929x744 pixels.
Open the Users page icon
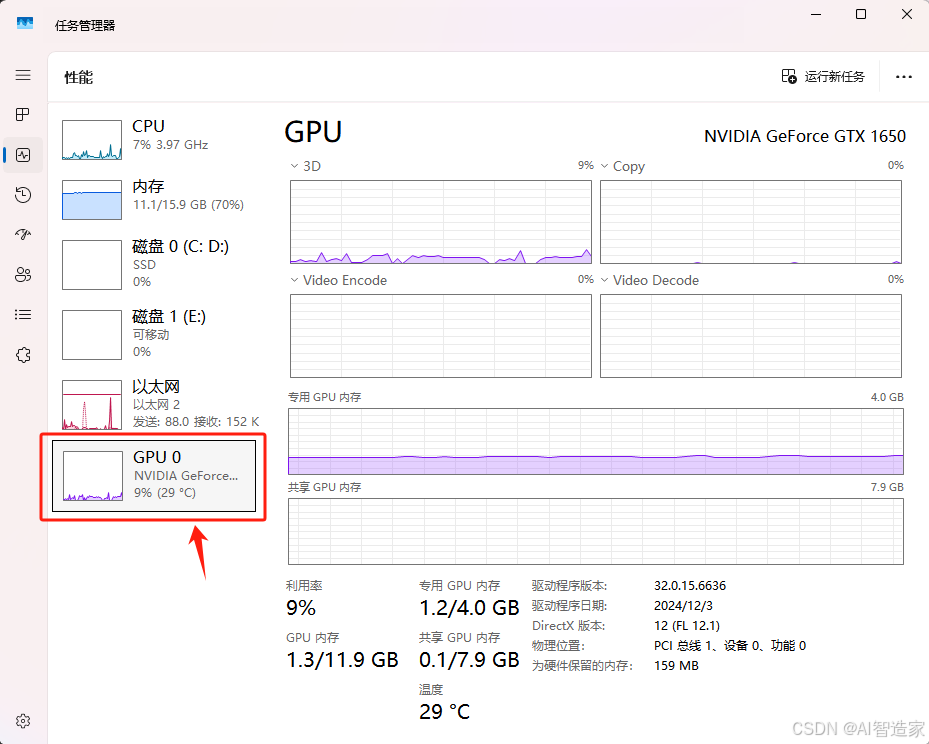(23, 275)
